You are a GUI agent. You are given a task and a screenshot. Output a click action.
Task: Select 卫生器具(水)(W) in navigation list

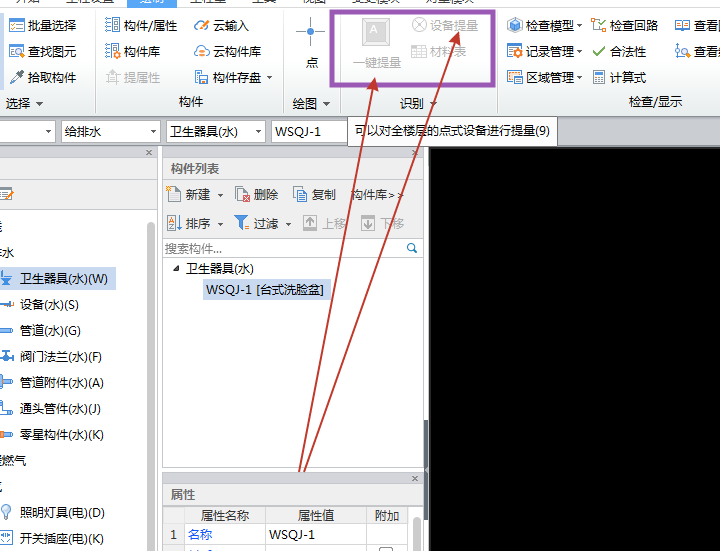click(57, 279)
